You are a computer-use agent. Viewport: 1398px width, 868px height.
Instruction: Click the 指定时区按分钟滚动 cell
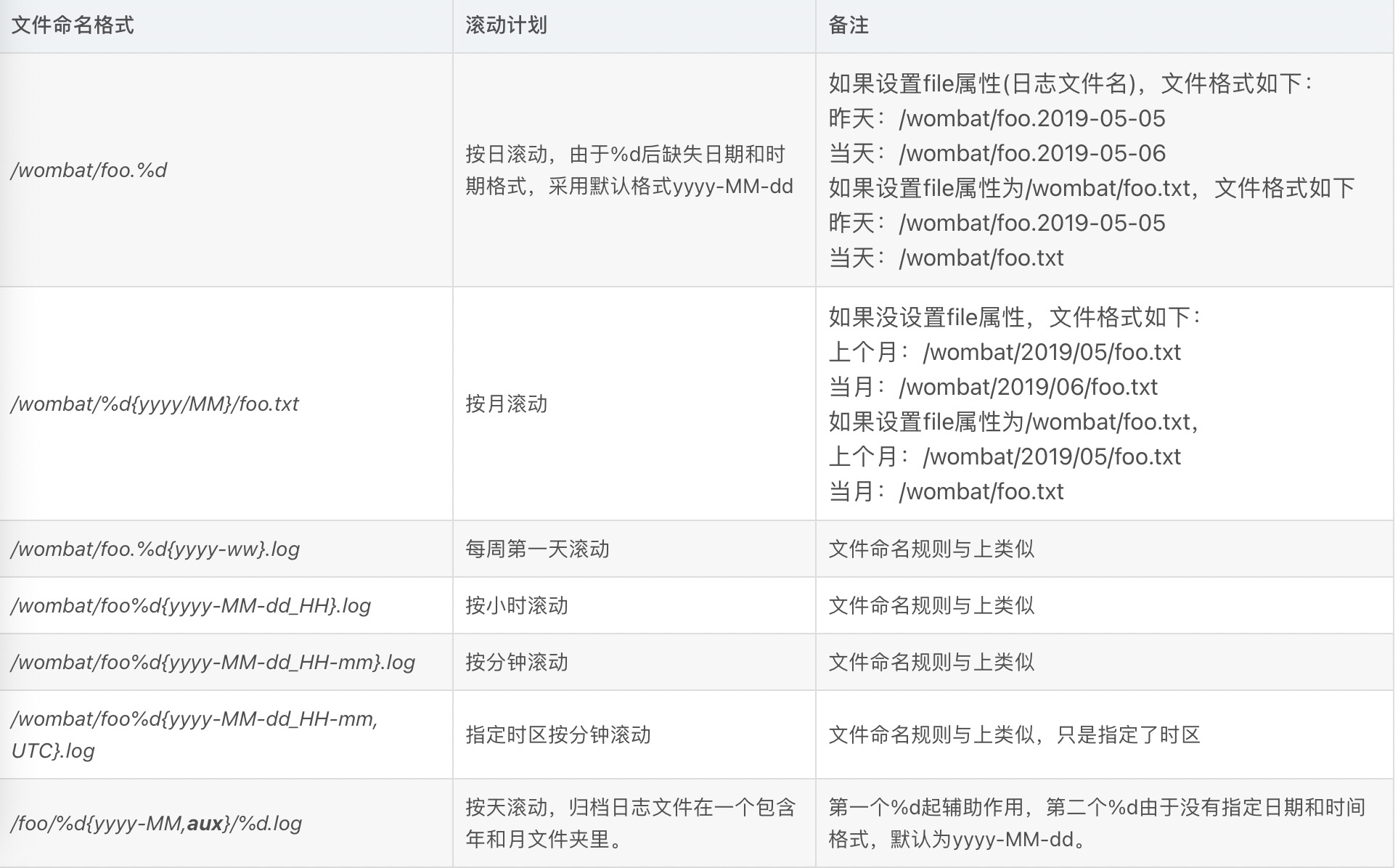click(557, 734)
